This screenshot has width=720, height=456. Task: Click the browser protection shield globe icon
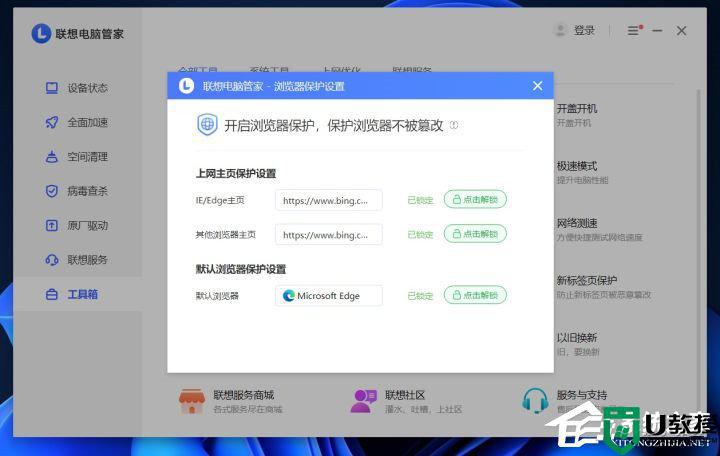(207, 124)
